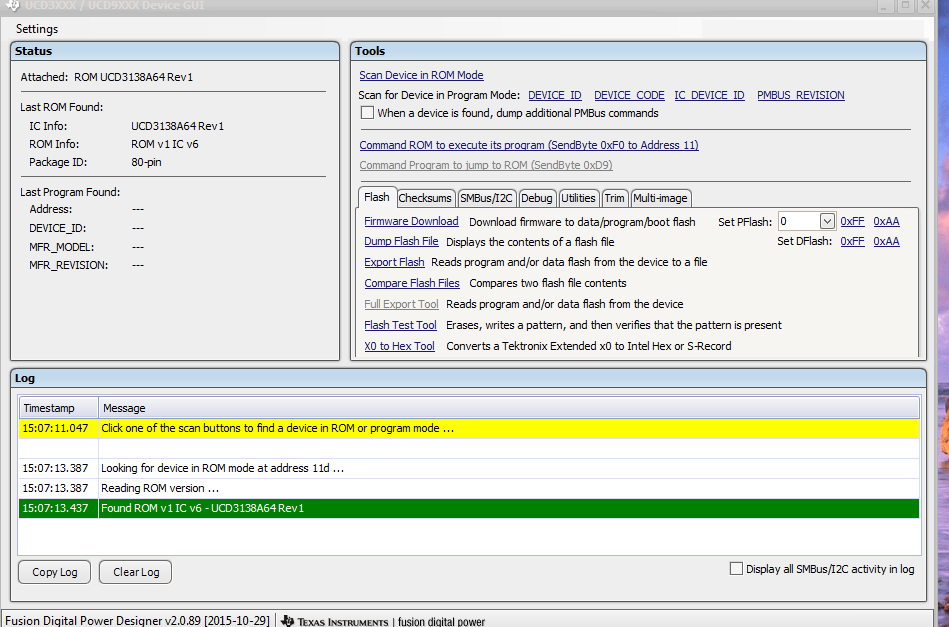The image size is (949, 627).
Task: Expand the Set PFlash dropdown arrow
Action: 827,222
